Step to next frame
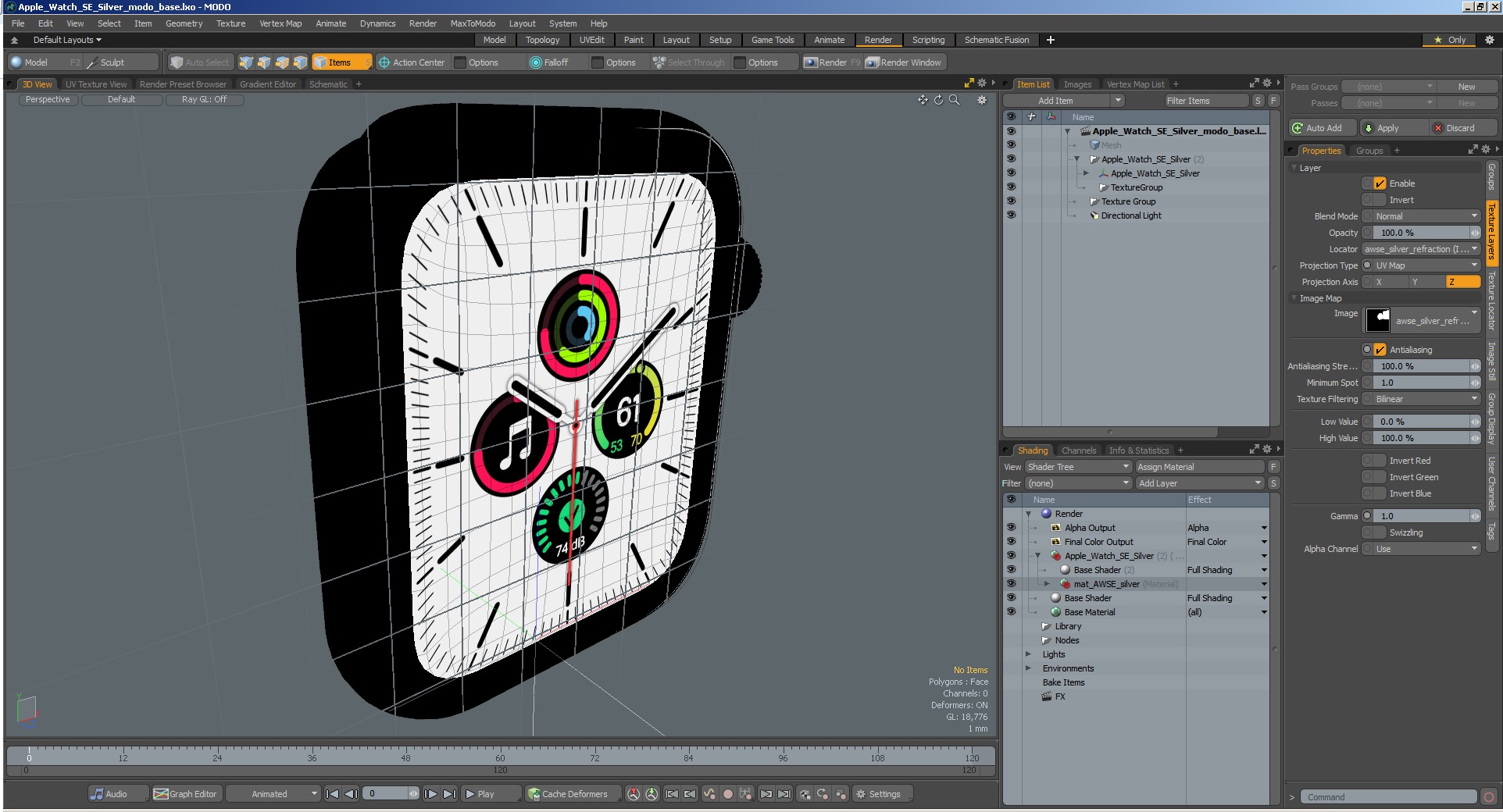The image size is (1503, 812). tap(430, 794)
